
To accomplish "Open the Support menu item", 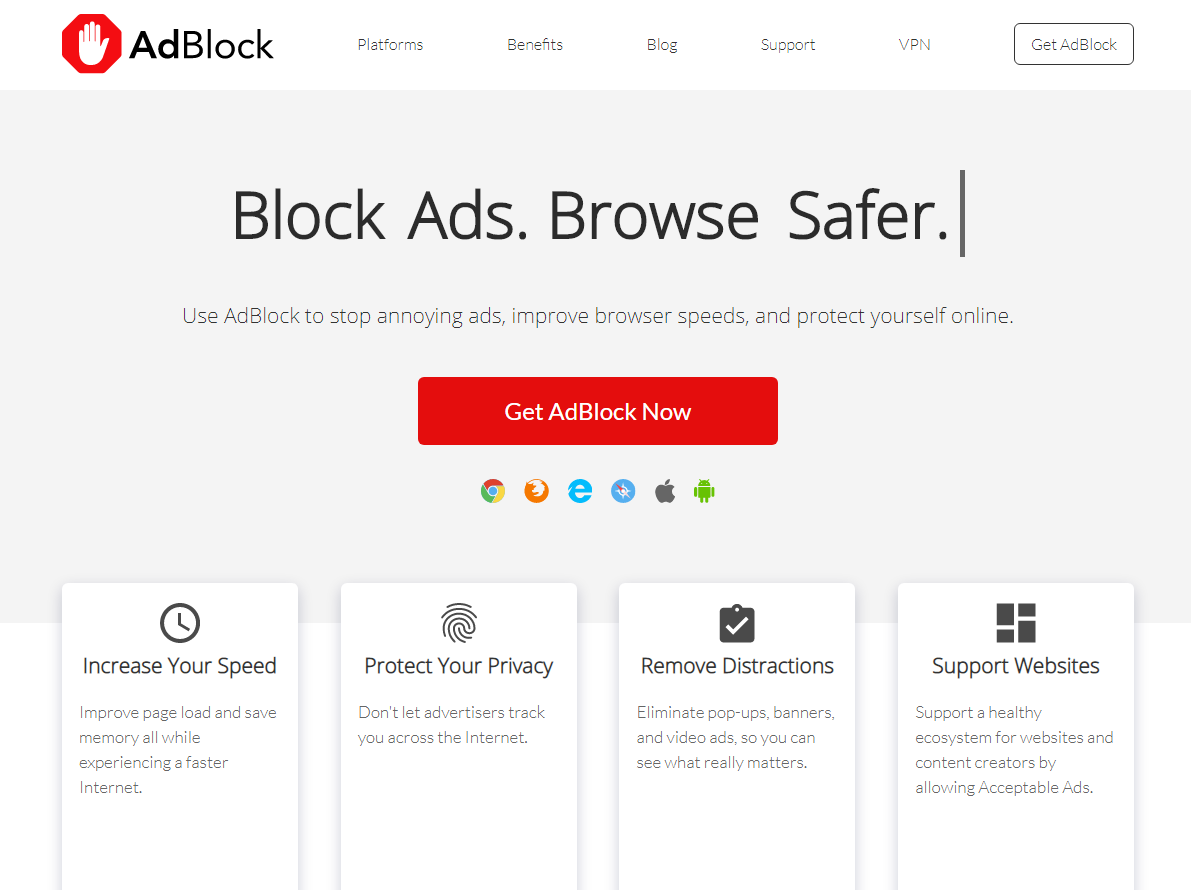I will [788, 44].
